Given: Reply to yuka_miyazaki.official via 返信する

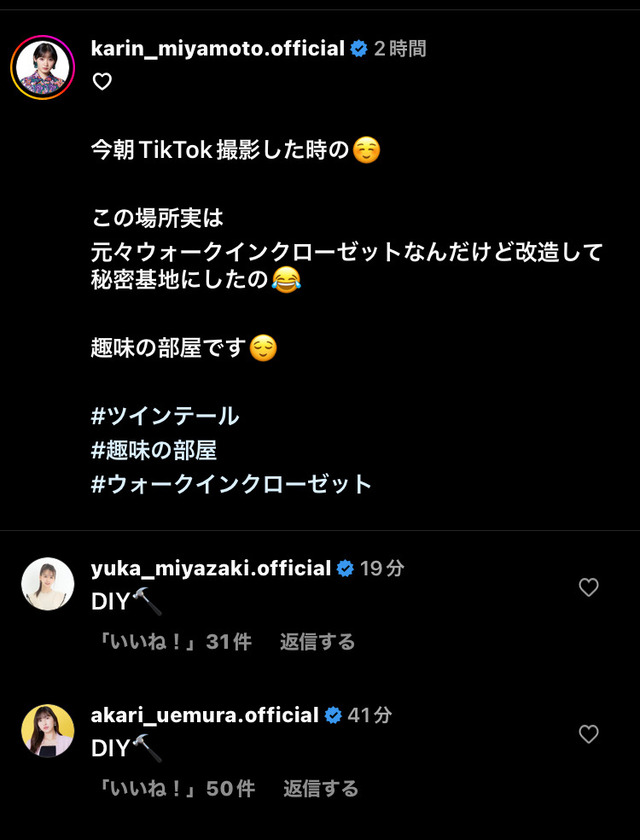Looking at the screenshot, I should tap(317, 642).
